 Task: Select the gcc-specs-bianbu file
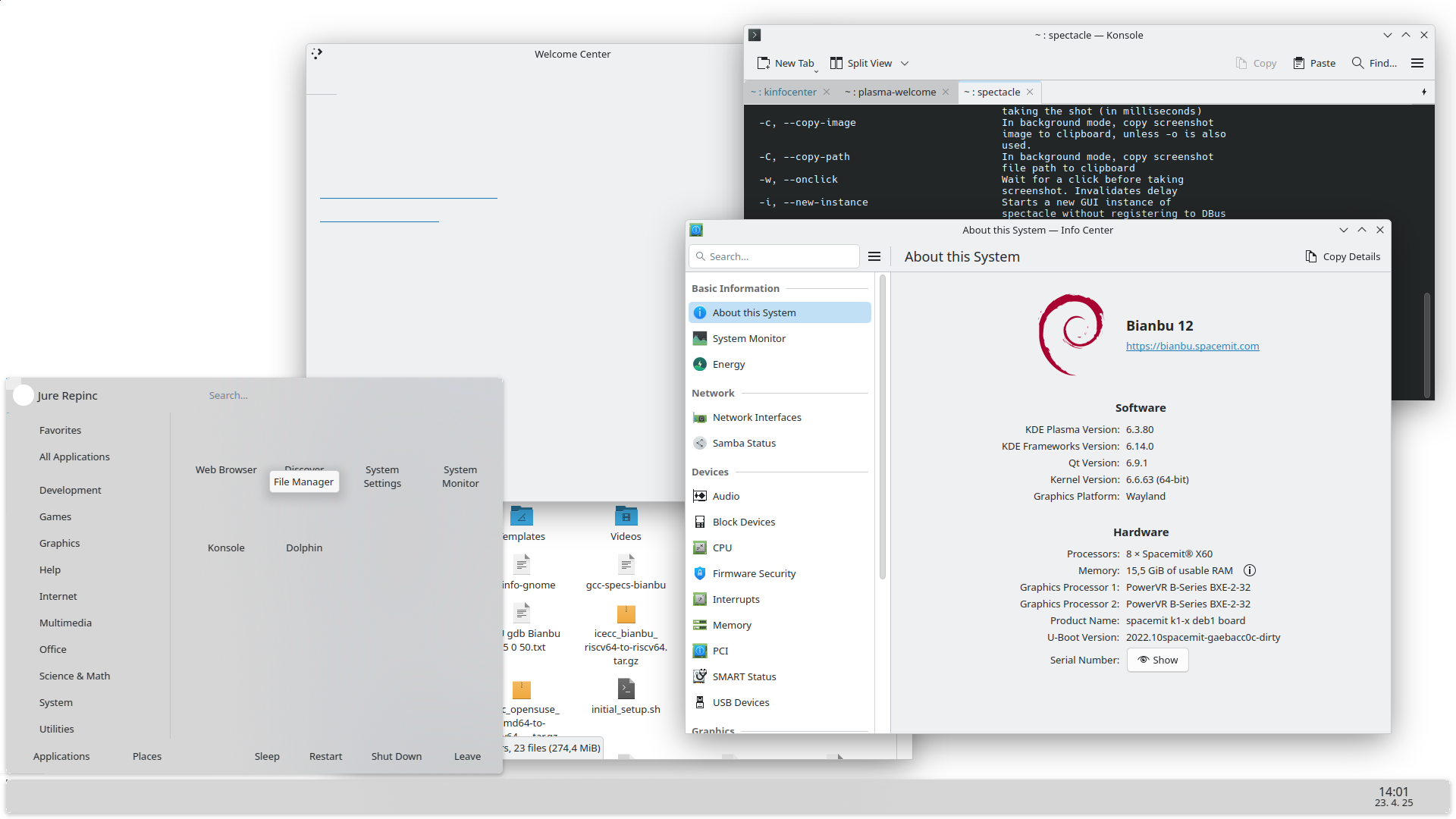(x=626, y=573)
